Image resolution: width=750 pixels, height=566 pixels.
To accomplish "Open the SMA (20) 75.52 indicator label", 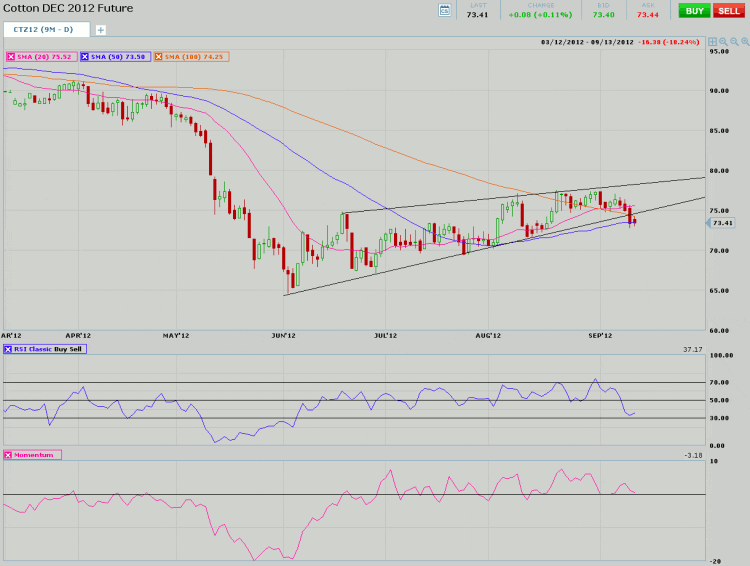I will tap(45, 57).
